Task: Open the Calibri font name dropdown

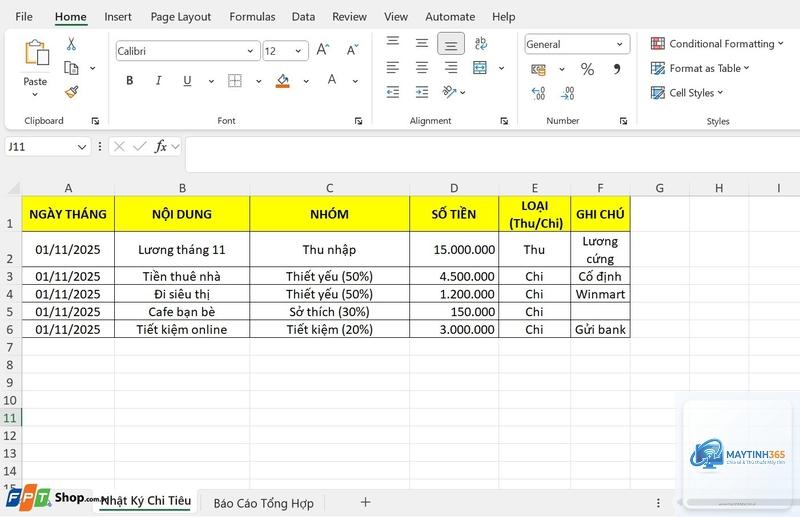Action: click(x=250, y=51)
